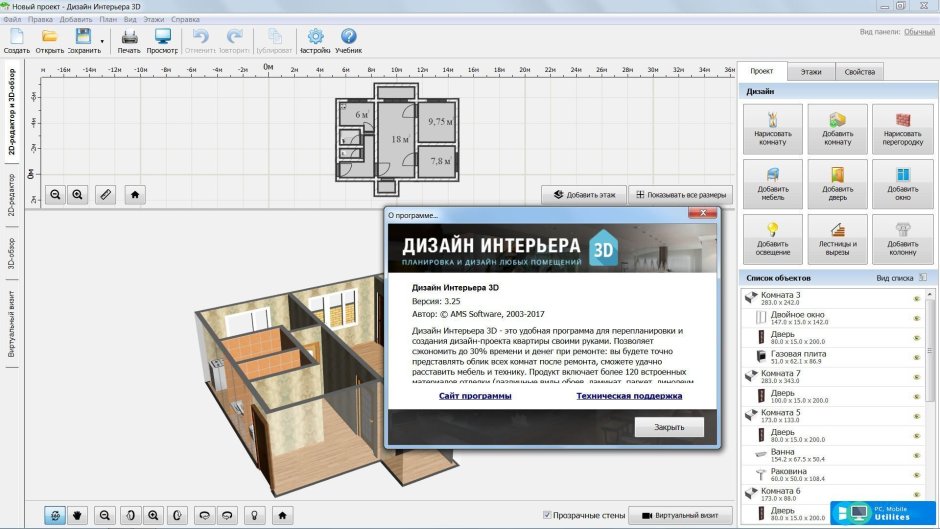The height and width of the screenshot is (529, 940).
Task: Click the Дублировать duplicate icon
Action: (x=274, y=37)
